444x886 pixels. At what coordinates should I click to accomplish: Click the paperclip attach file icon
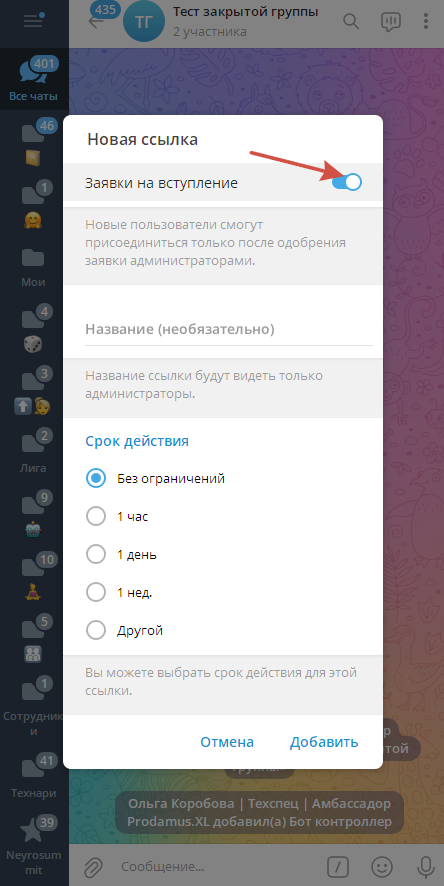pyautogui.click(x=92, y=866)
